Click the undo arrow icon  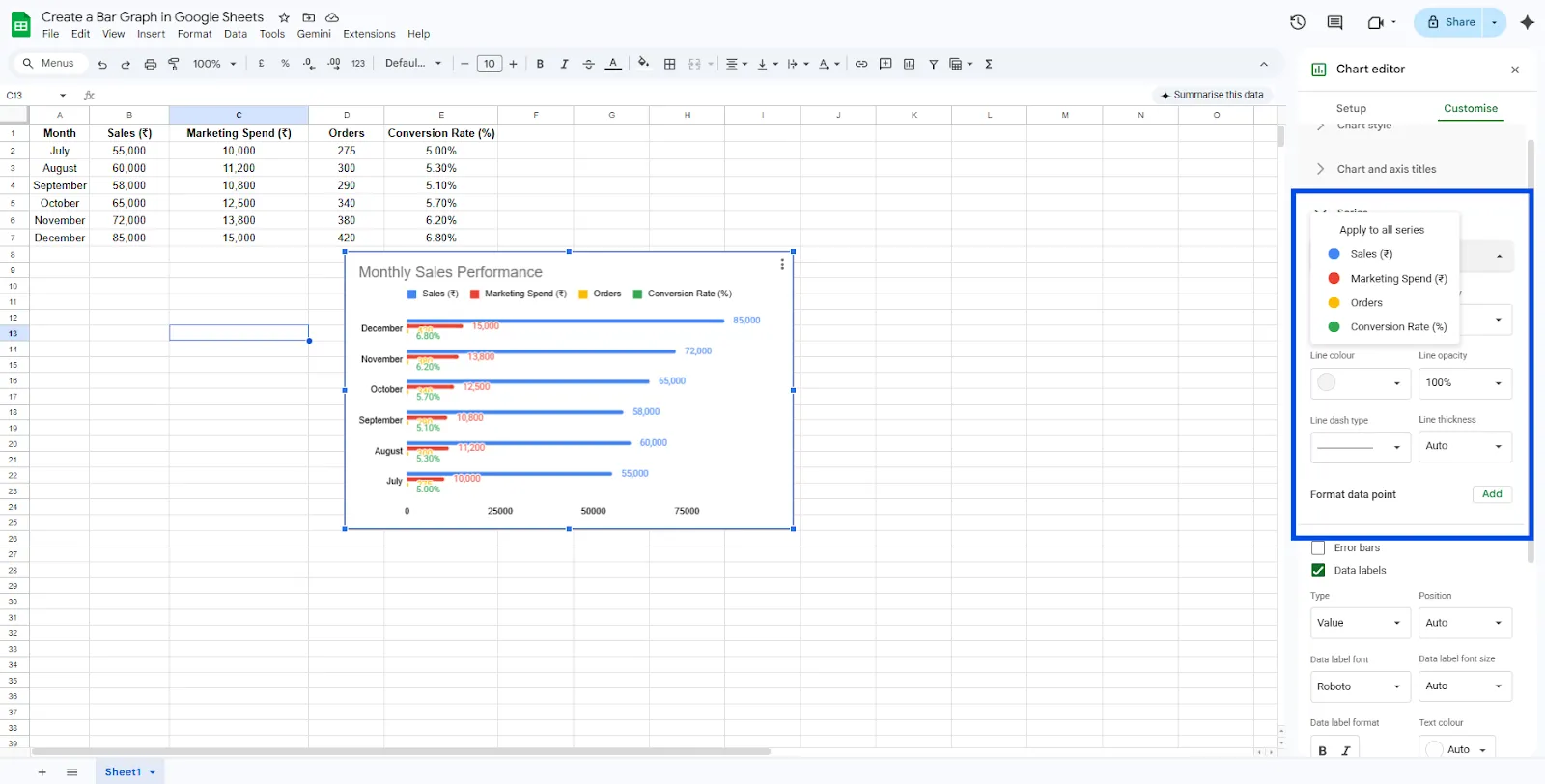(102, 64)
